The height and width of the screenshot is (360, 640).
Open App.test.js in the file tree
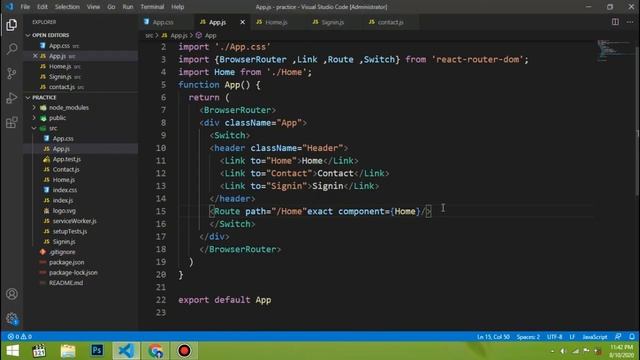pos(67,159)
